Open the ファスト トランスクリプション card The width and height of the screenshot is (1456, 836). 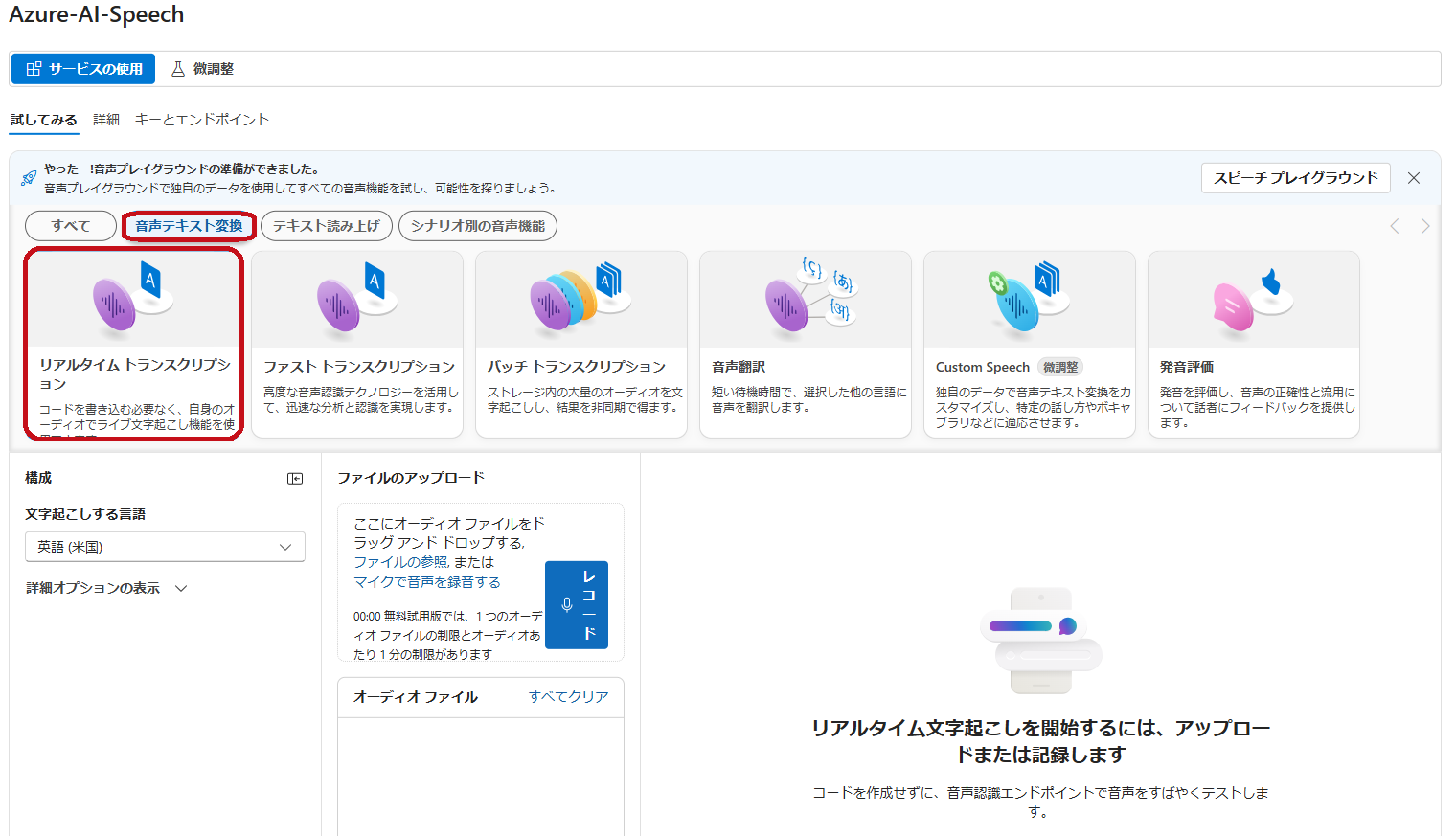[x=357, y=345]
